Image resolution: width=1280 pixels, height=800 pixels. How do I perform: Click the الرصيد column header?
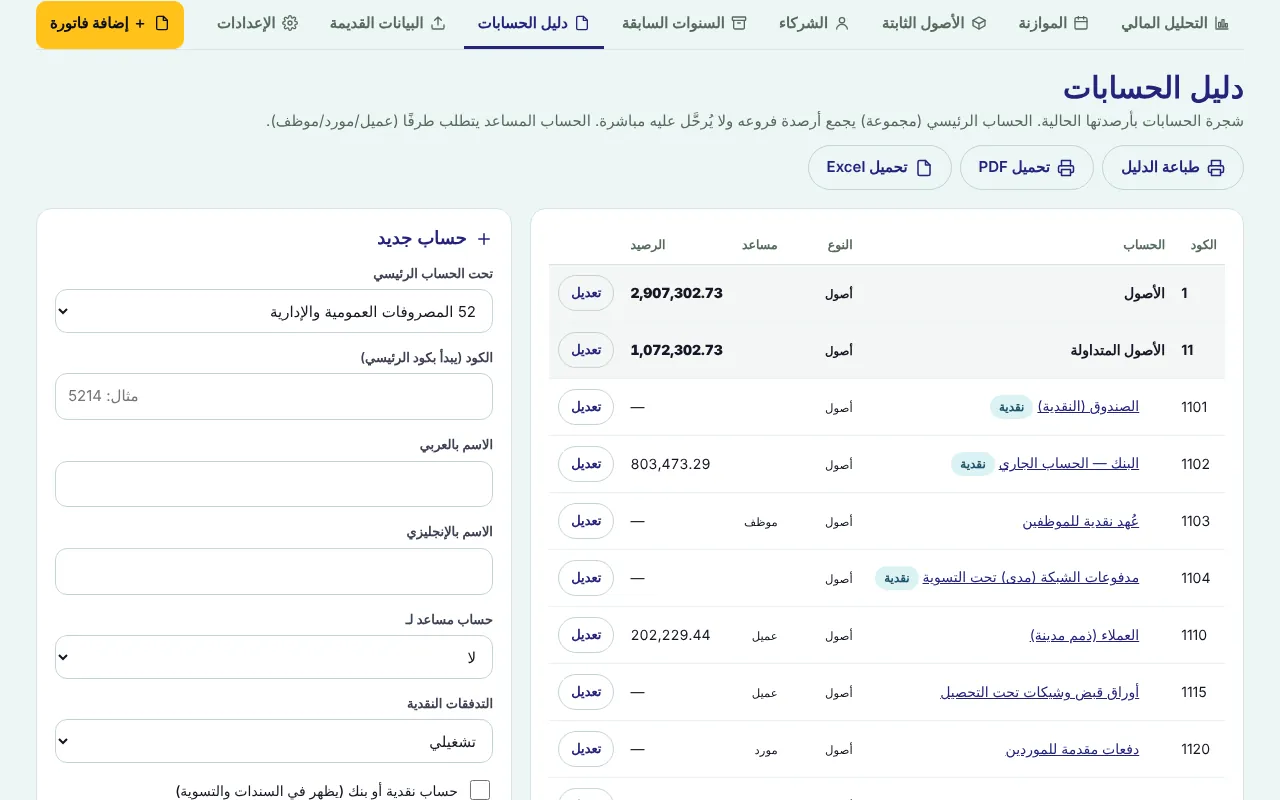coord(648,245)
